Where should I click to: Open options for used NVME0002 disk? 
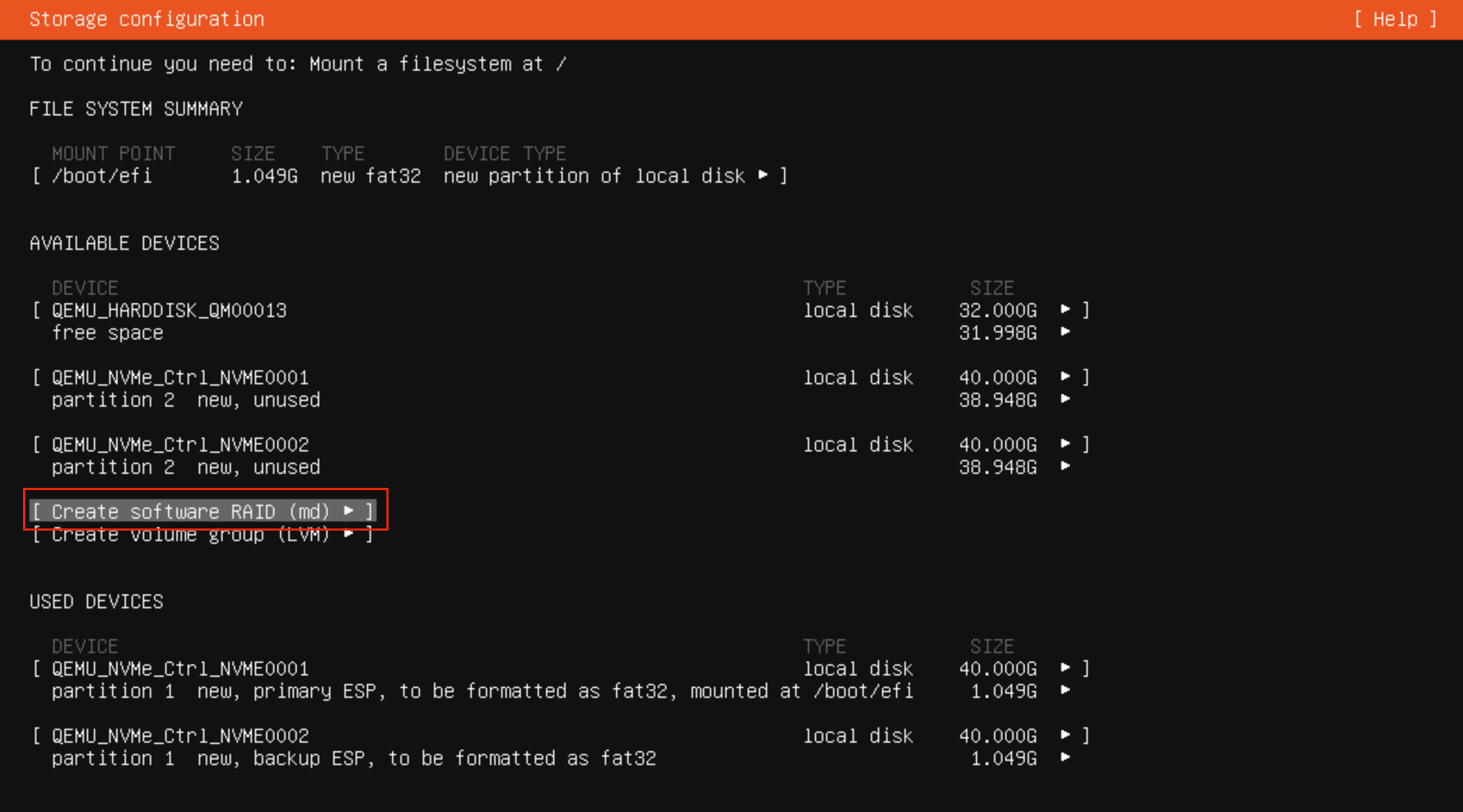(1067, 736)
